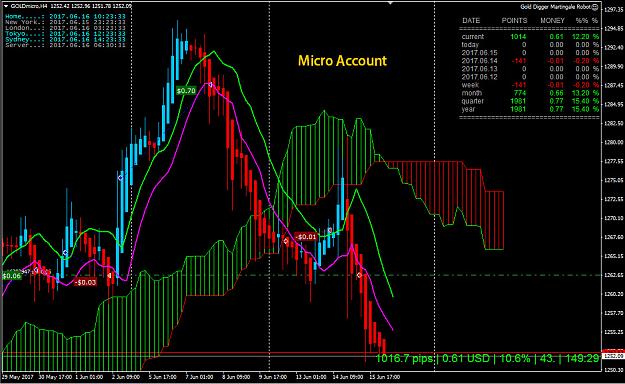Click the 7 Jun 01:00 time axis label
This screenshot has height=384, width=625.
coord(199,377)
